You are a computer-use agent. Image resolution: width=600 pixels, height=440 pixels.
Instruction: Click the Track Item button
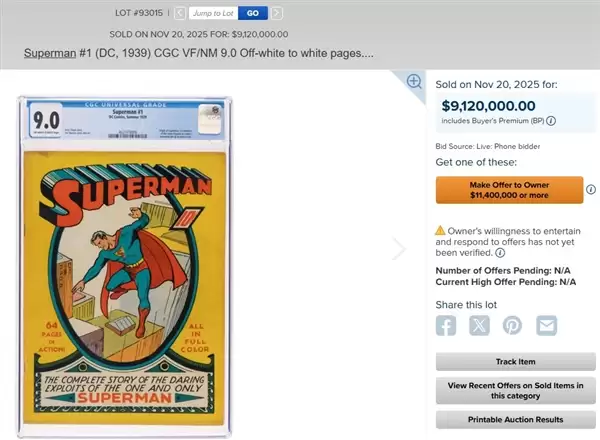515,362
